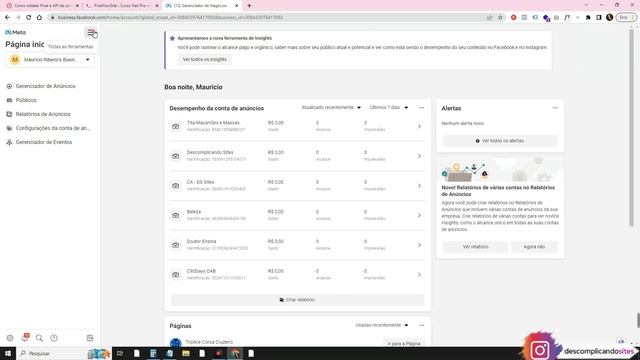Click Criar relatório button
640x360 pixels.
297,300
